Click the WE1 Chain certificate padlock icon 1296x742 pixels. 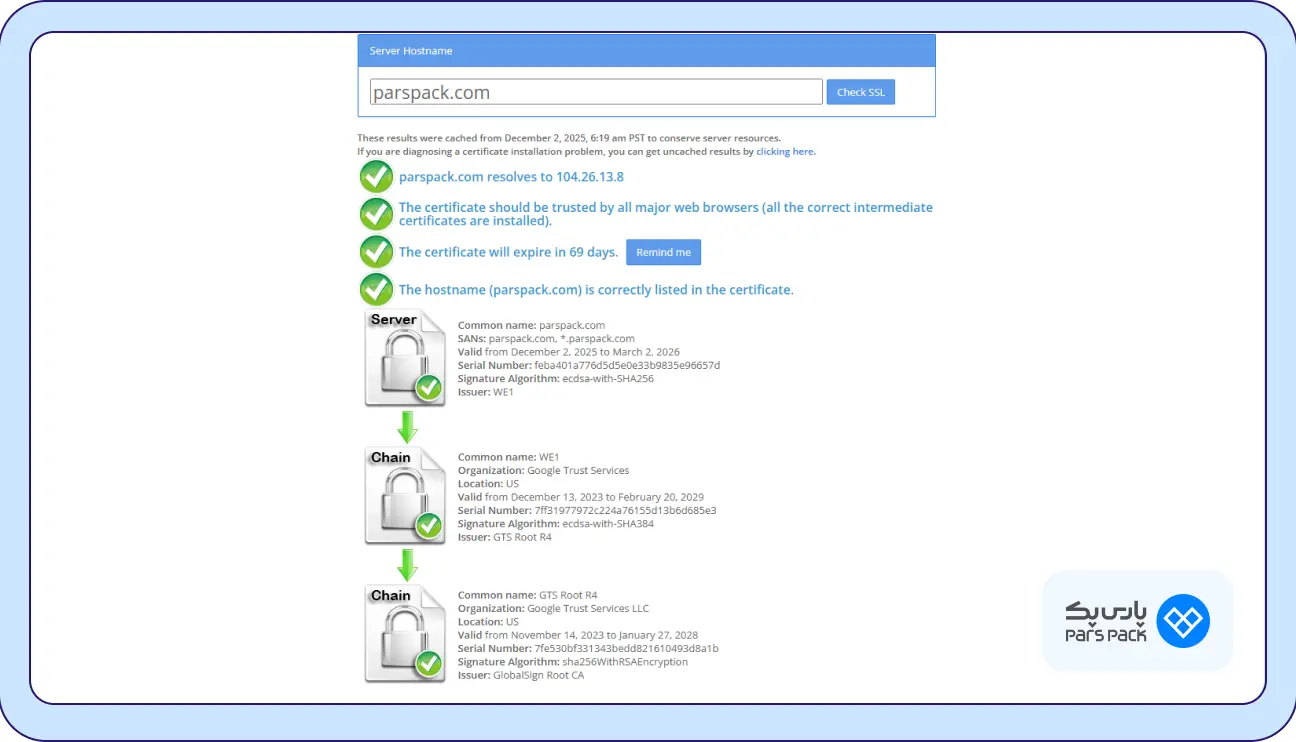pos(405,496)
